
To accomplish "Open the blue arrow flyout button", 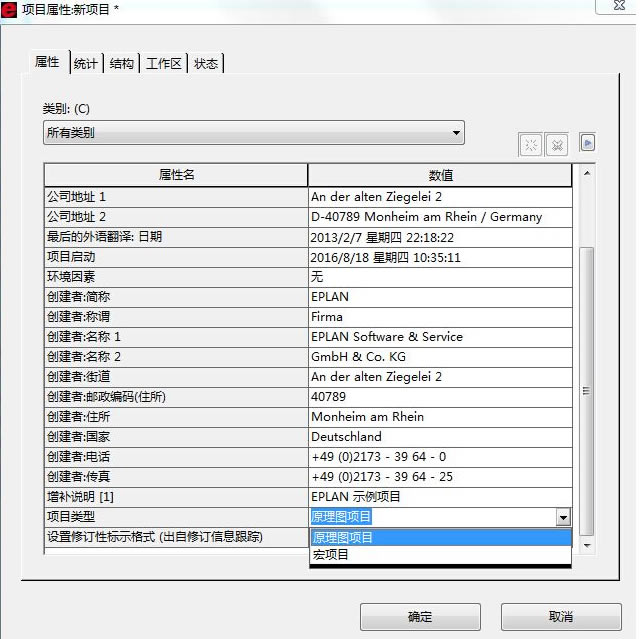I will coord(588,143).
